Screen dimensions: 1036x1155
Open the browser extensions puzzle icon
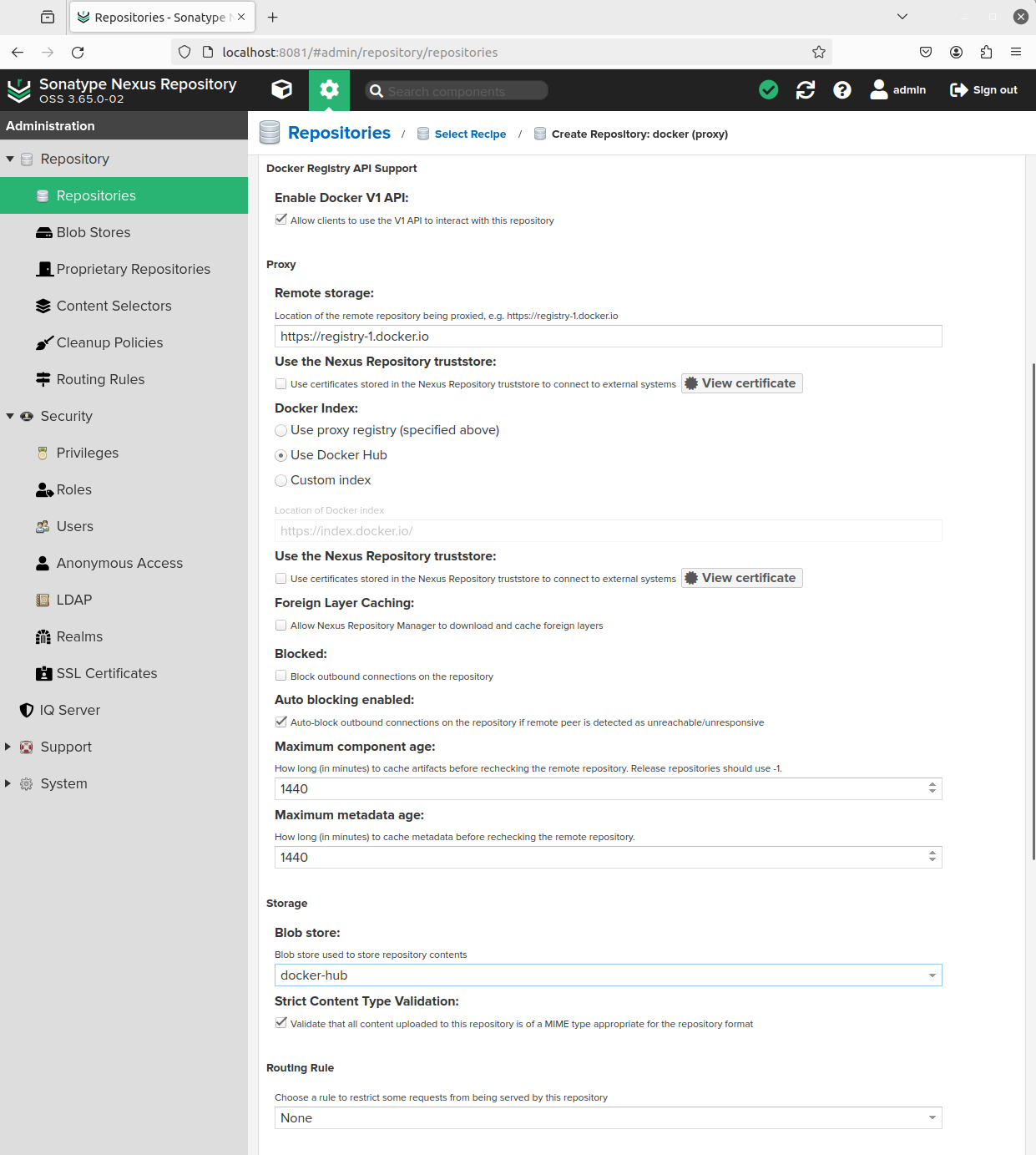(986, 52)
